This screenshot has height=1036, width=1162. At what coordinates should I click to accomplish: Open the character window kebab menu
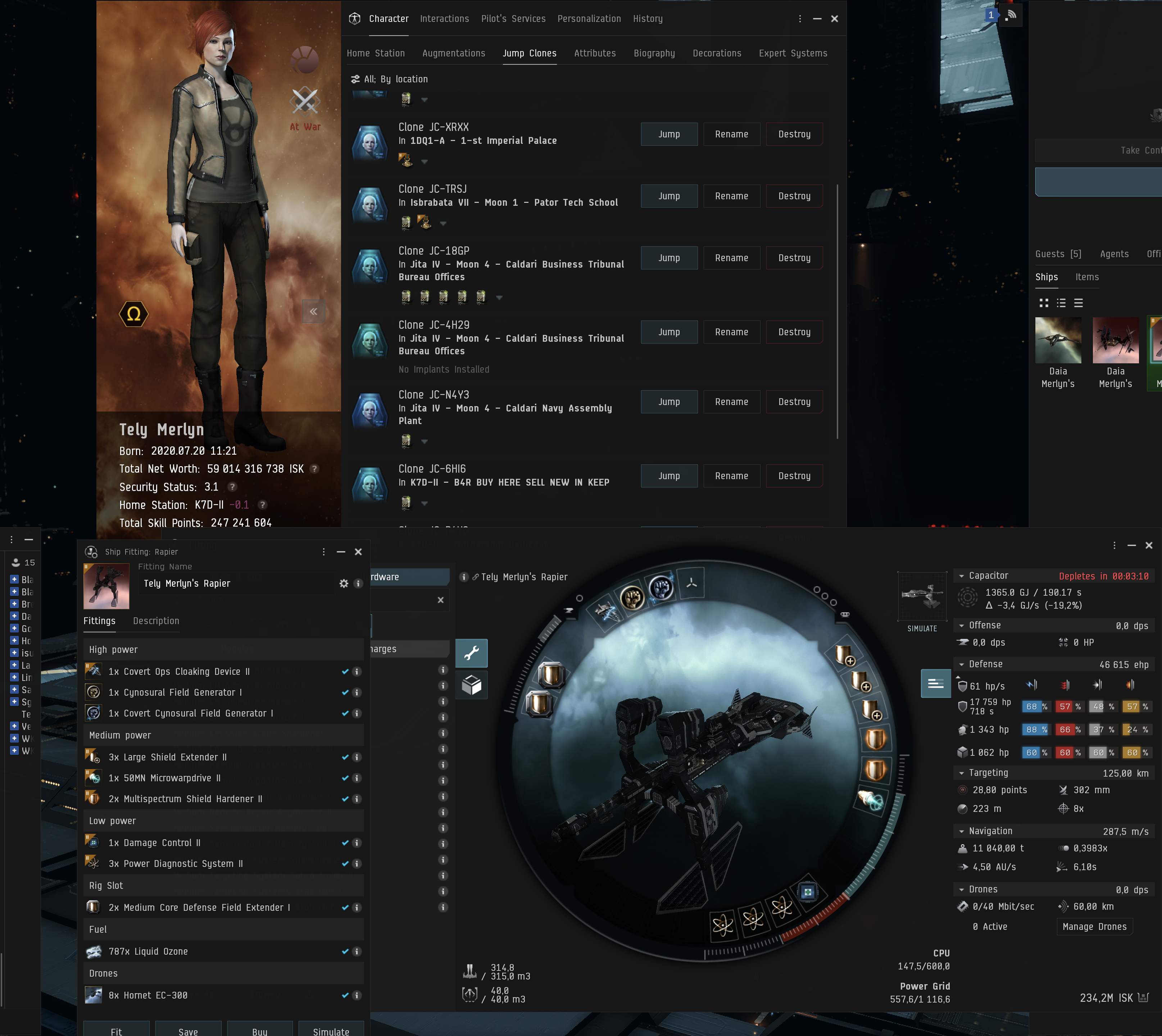click(800, 19)
